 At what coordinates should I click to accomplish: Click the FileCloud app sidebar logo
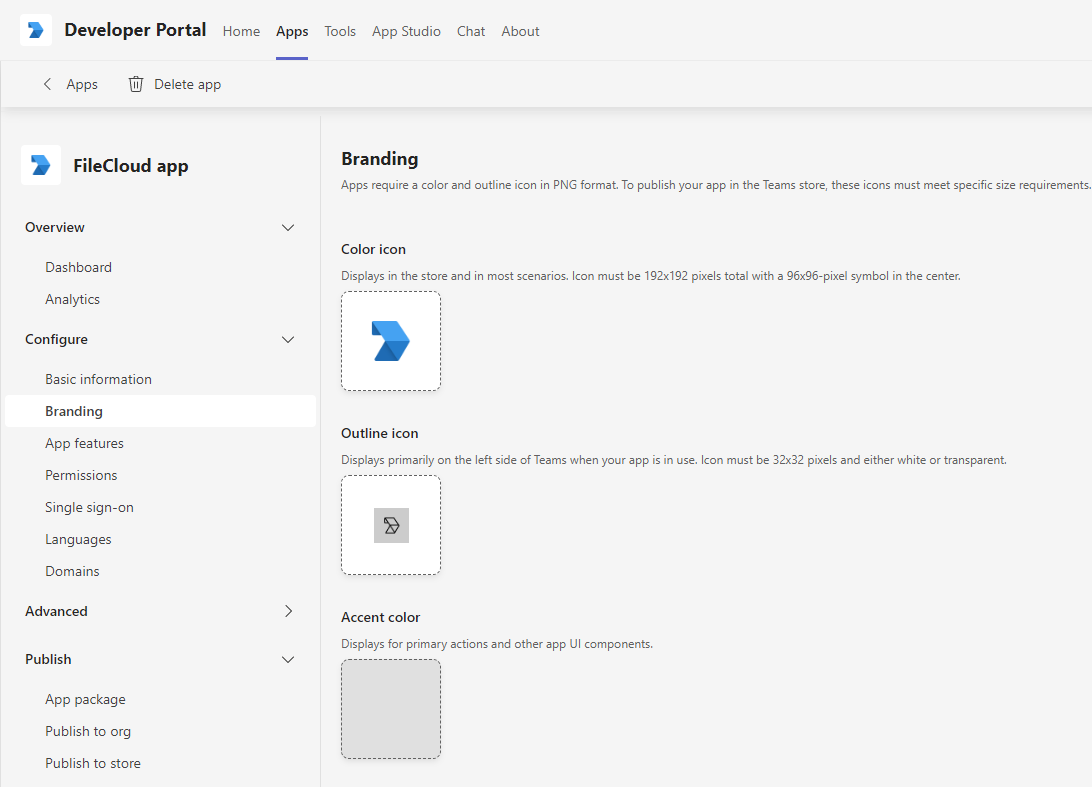(41, 165)
